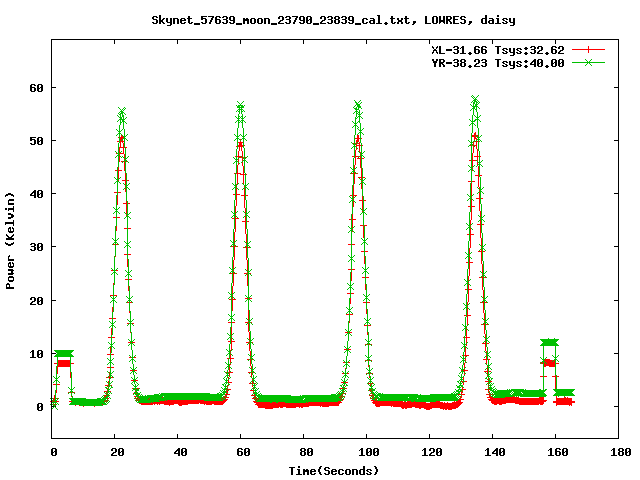Click the green line sample in the legend
Image resolution: width=640 pixels, height=480 pixels.
click(x=588, y=62)
